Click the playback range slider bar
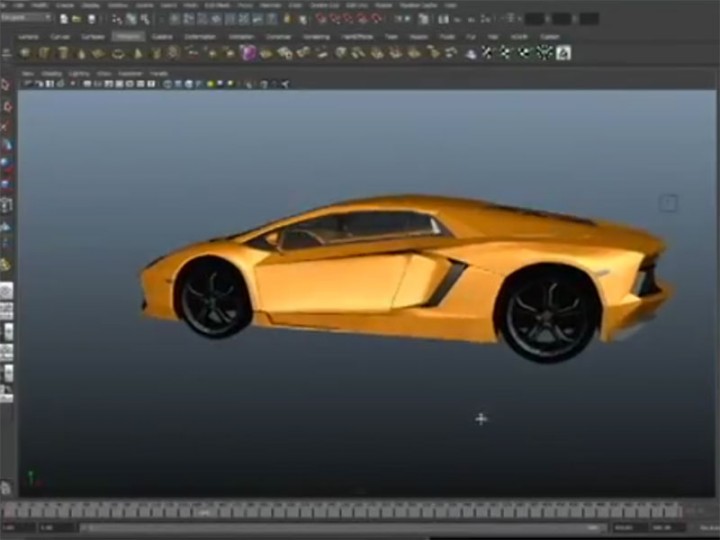This screenshot has width=720, height=540. pos(343,528)
